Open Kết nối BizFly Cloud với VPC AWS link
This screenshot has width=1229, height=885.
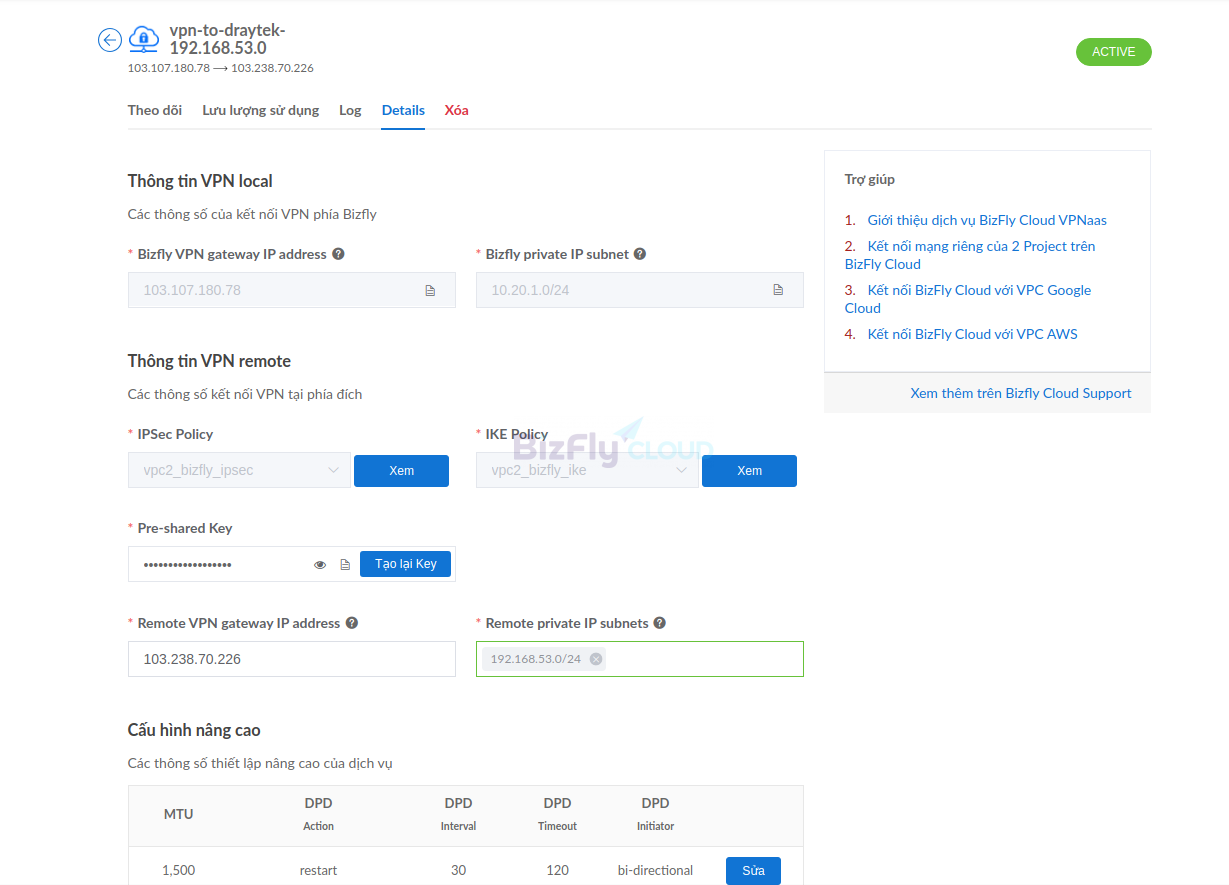coord(973,334)
